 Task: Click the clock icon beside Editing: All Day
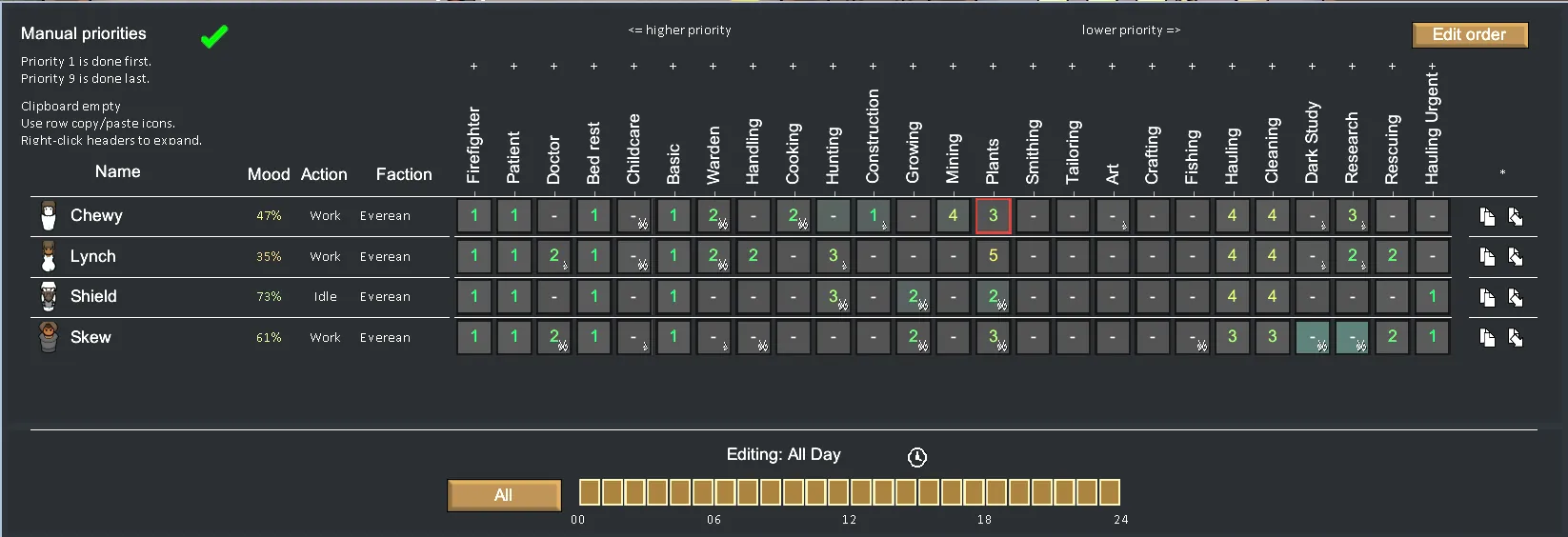tap(916, 457)
